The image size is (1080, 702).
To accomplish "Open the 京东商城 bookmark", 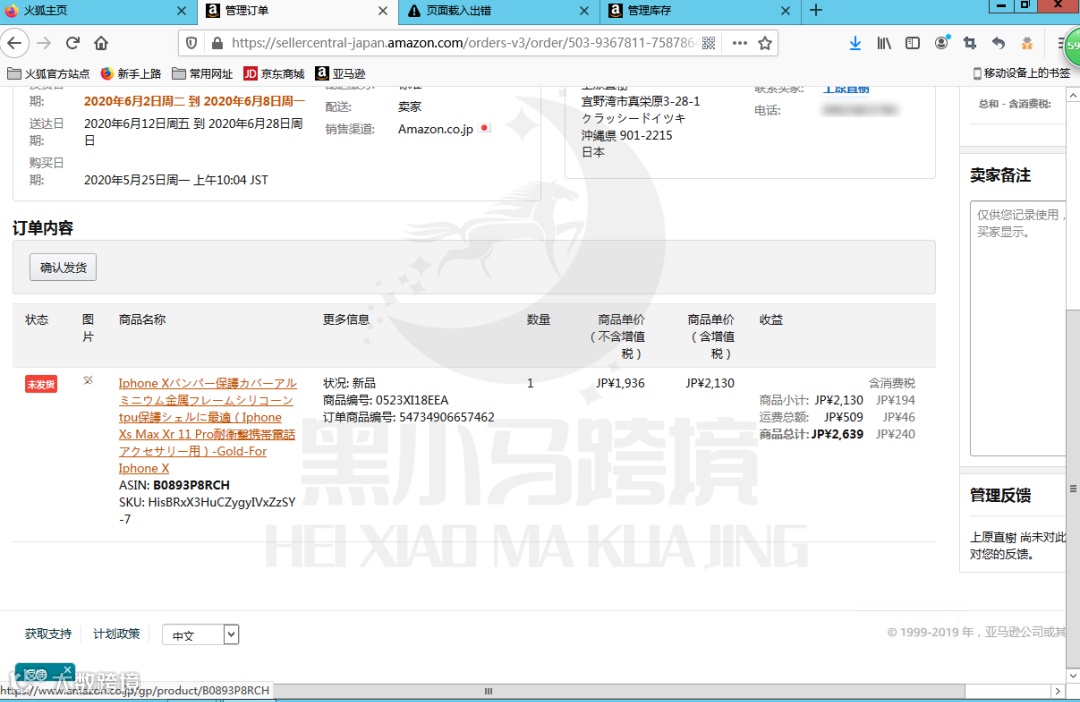I will coord(274,74).
